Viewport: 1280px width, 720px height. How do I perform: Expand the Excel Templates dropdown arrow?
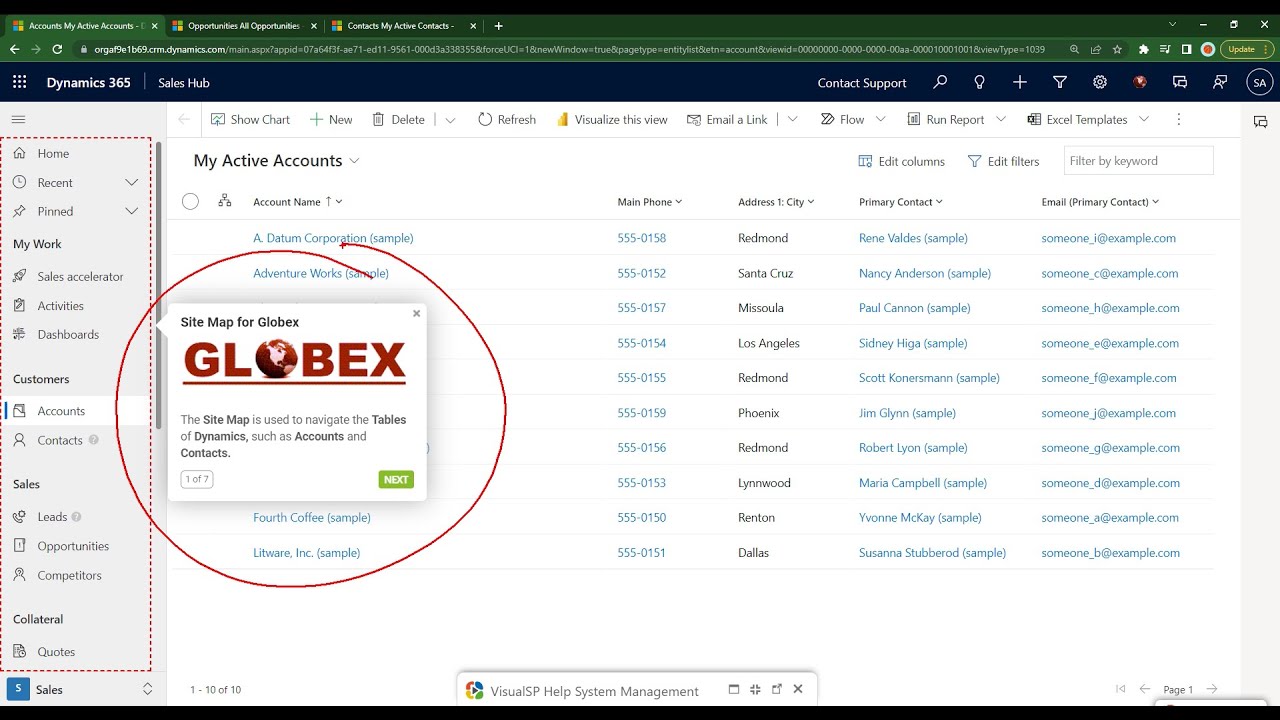coord(1144,119)
